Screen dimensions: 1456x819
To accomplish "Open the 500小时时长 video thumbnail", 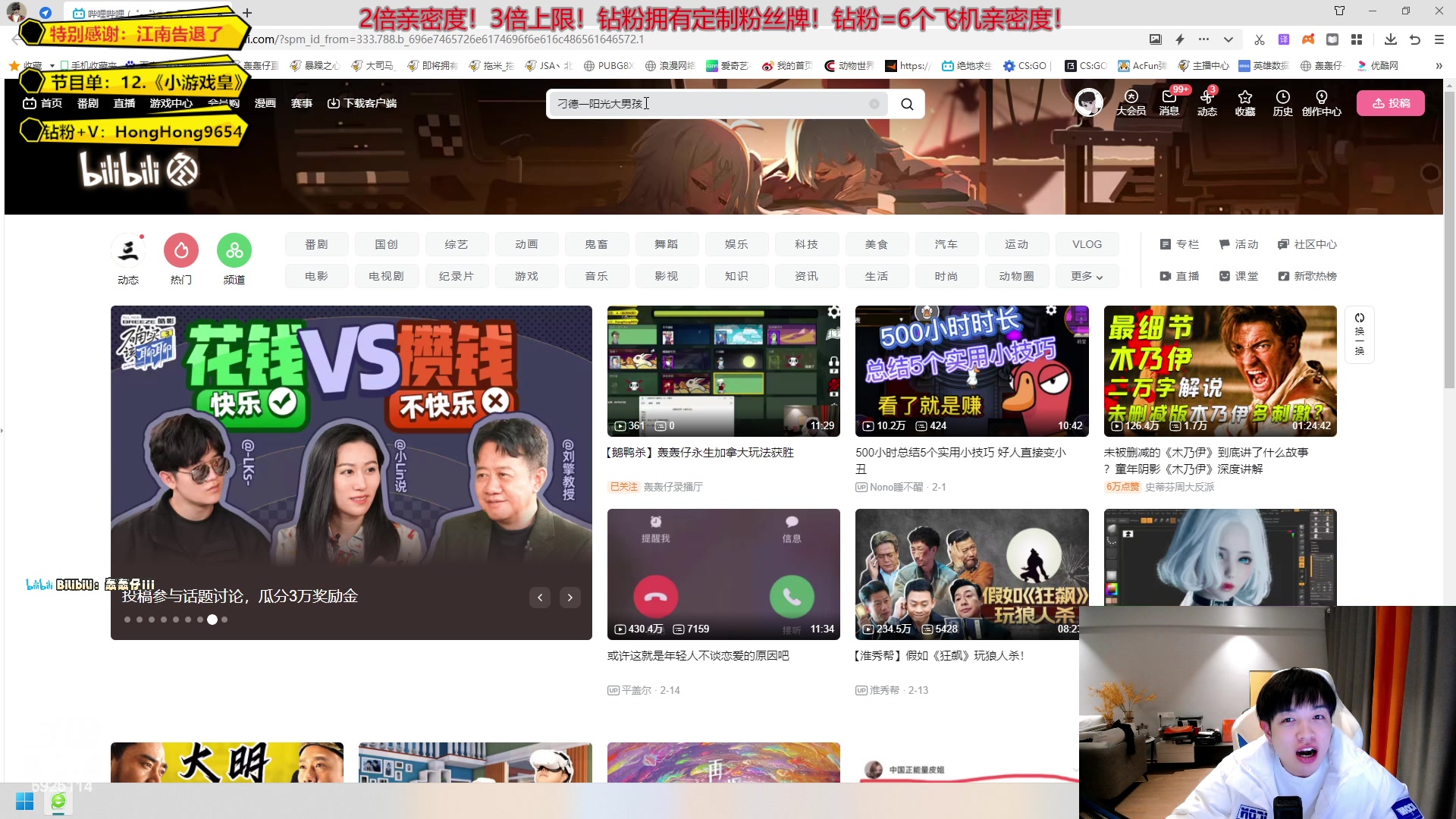I will click(x=971, y=371).
